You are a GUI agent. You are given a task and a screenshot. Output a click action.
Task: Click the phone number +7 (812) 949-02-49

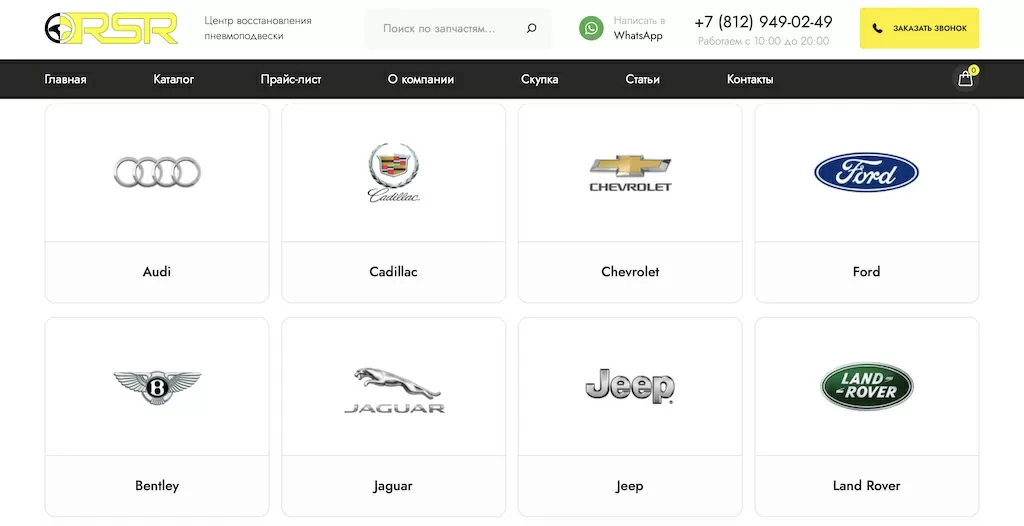click(x=763, y=22)
